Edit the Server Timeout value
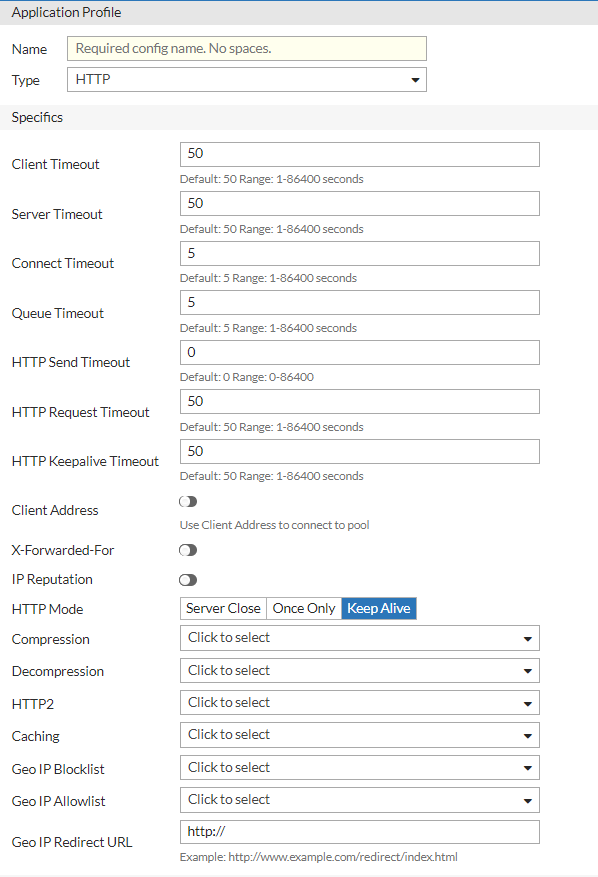598x877 pixels. pyautogui.click(x=357, y=203)
